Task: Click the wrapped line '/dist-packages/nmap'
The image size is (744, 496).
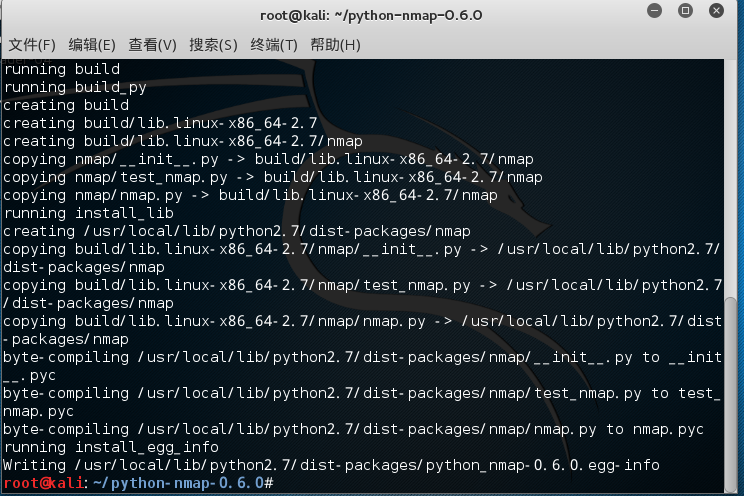Action: [x=88, y=303]
